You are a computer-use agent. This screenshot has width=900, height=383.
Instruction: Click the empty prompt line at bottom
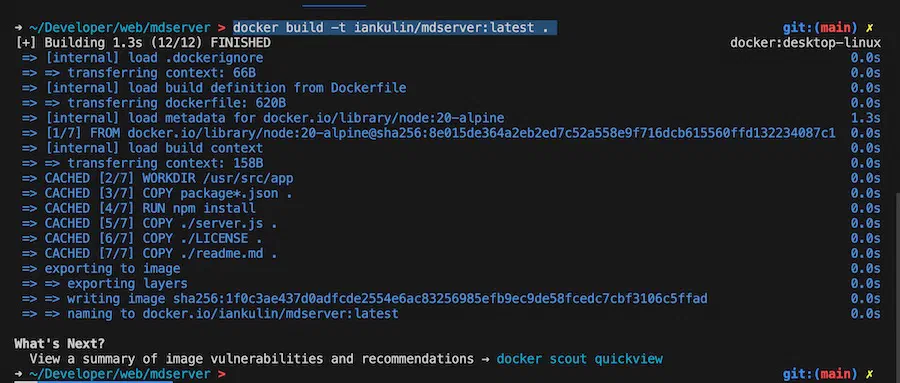450,374
